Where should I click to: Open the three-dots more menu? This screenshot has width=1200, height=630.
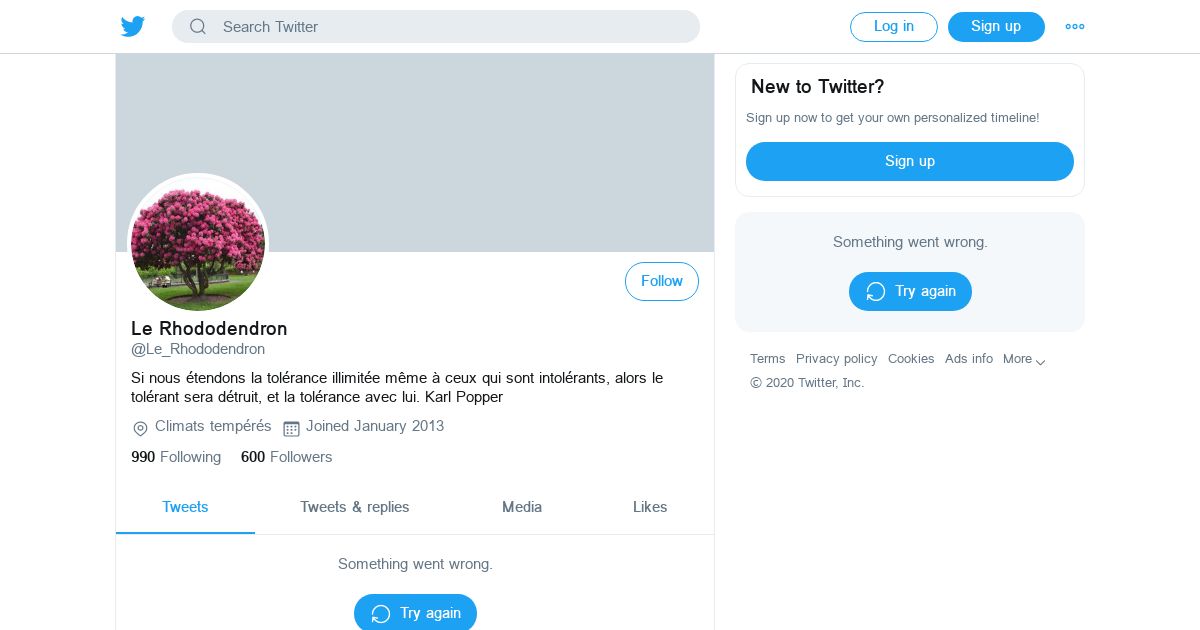click(1074, 27)
